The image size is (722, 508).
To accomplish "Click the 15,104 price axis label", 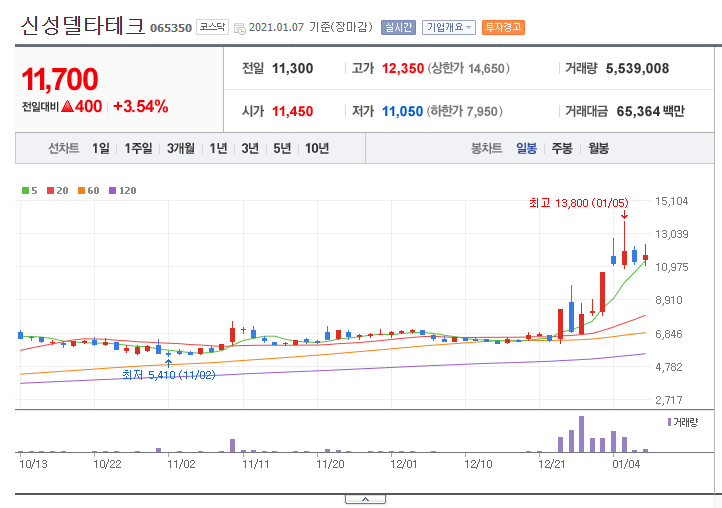I will 671,201.
